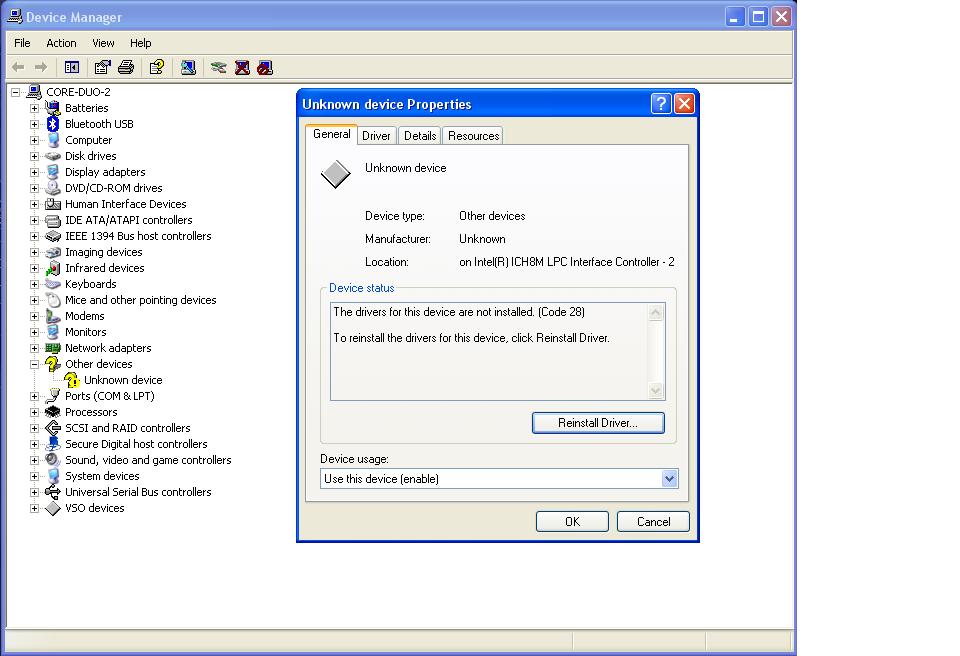This screenshot has width=960, height=656.
Task: Expand the System devices node
Action: (x=34, y=477)
